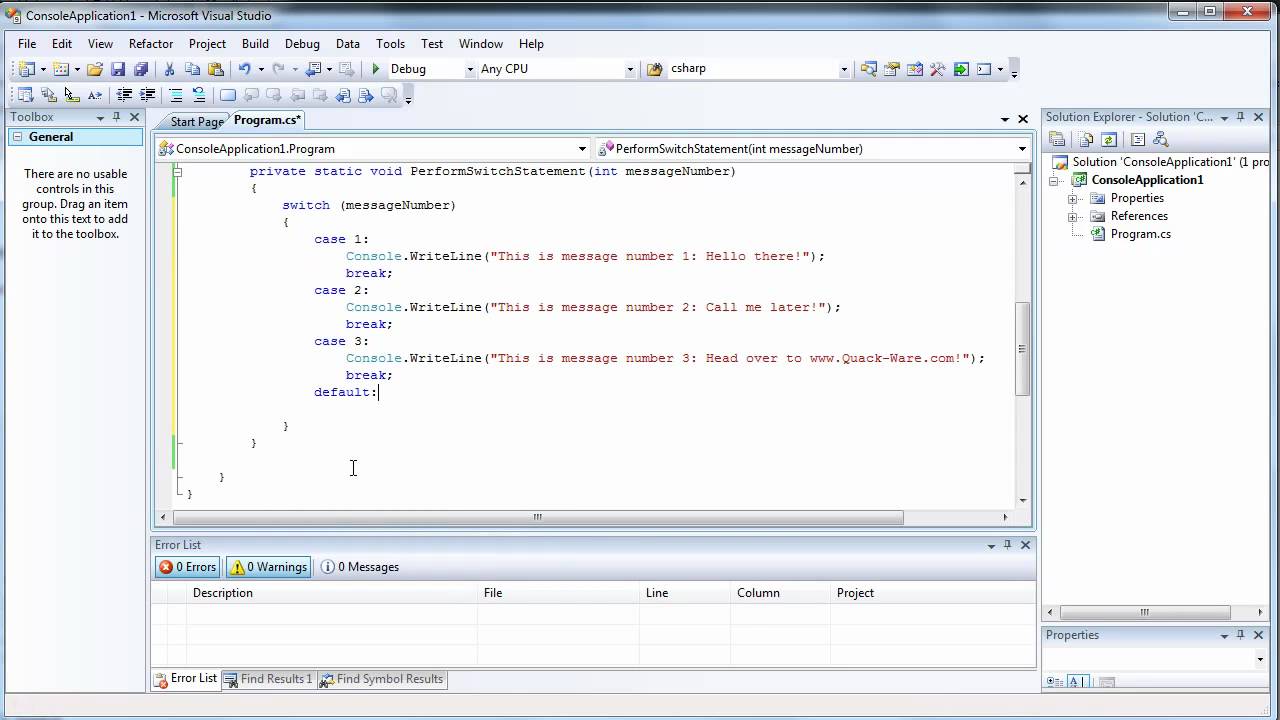Sort Error List by Line column
This screenshot has width=1280, height=720.
pyautogui.click(x=684, y=593)
